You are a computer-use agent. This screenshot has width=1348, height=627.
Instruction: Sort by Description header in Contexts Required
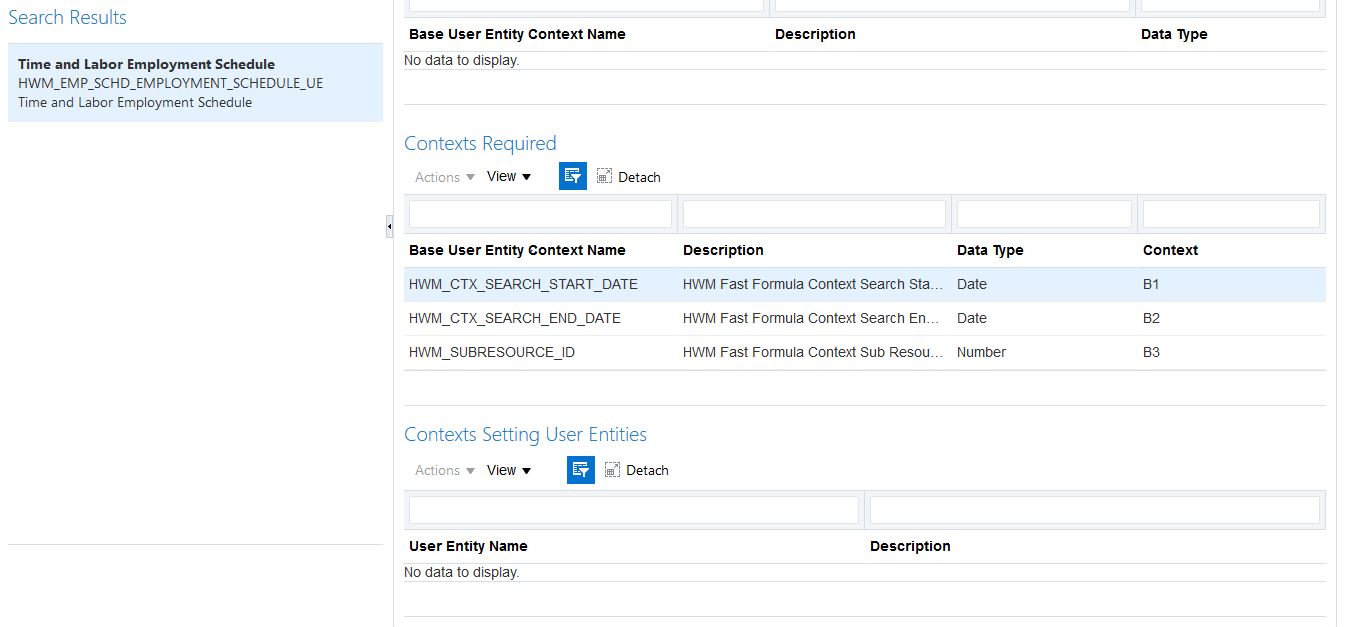(723, 250)
